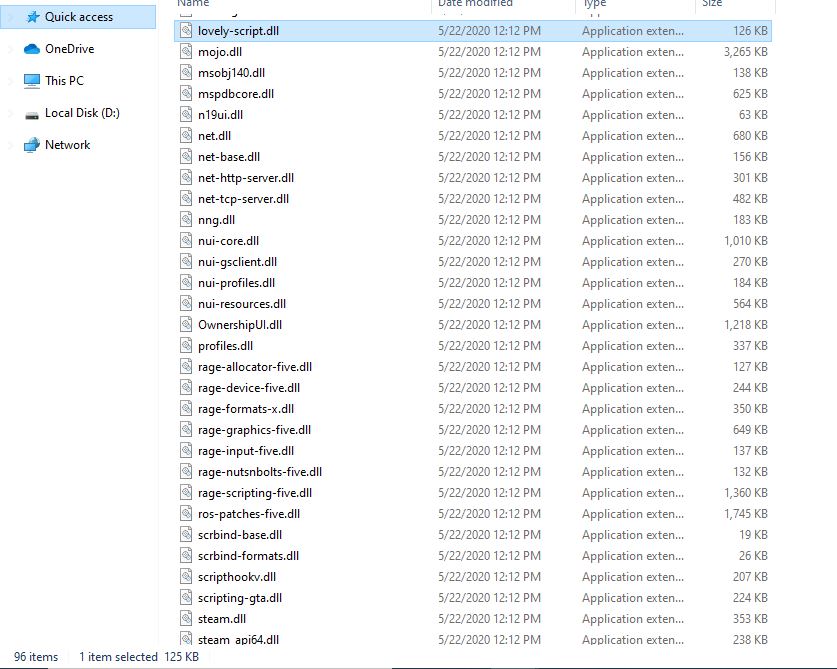
Task: Click the 1 item selected 125 KB status
Action: (139, 657)
